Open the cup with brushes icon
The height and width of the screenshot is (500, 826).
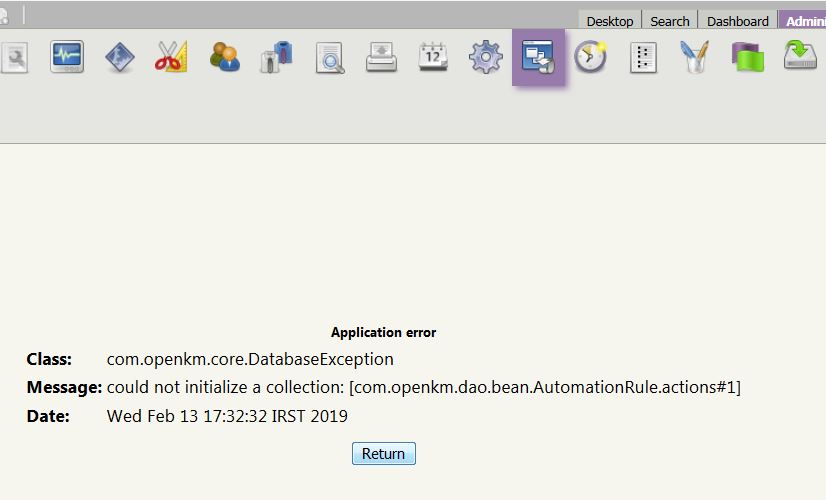(694, 57)
